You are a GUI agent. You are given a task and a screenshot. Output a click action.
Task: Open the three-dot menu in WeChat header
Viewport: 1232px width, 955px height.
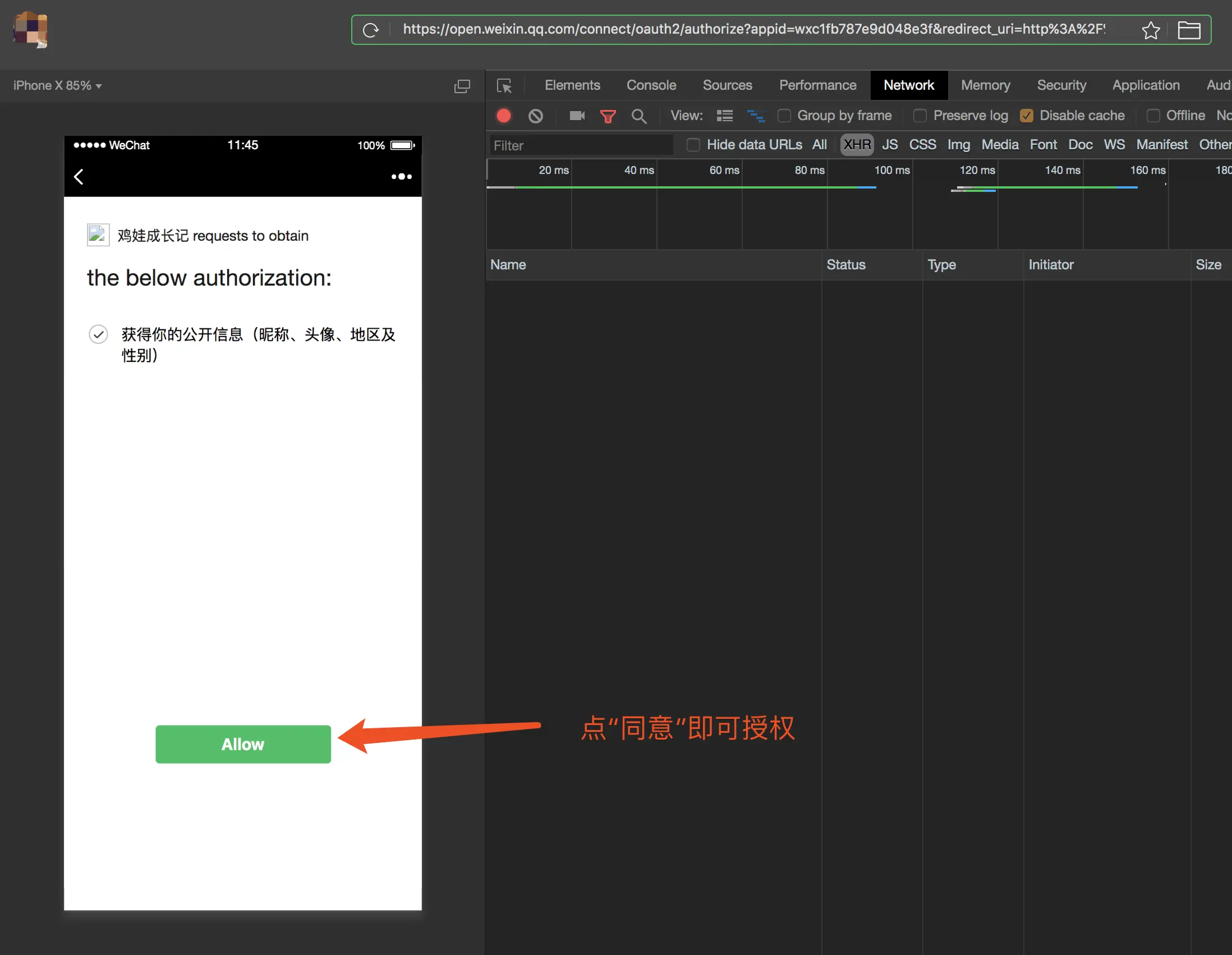[401, 177]
